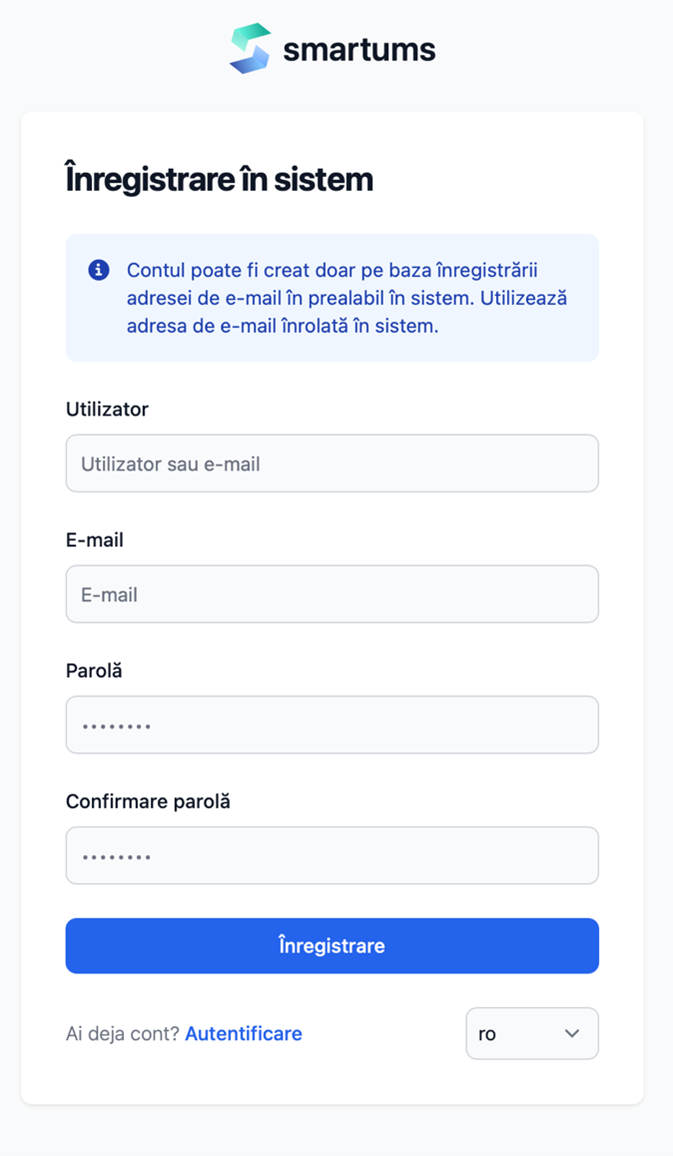The image size is (673, 1156).
Task: Focus the Confirmare parolă input field
Action: [332, 856]
